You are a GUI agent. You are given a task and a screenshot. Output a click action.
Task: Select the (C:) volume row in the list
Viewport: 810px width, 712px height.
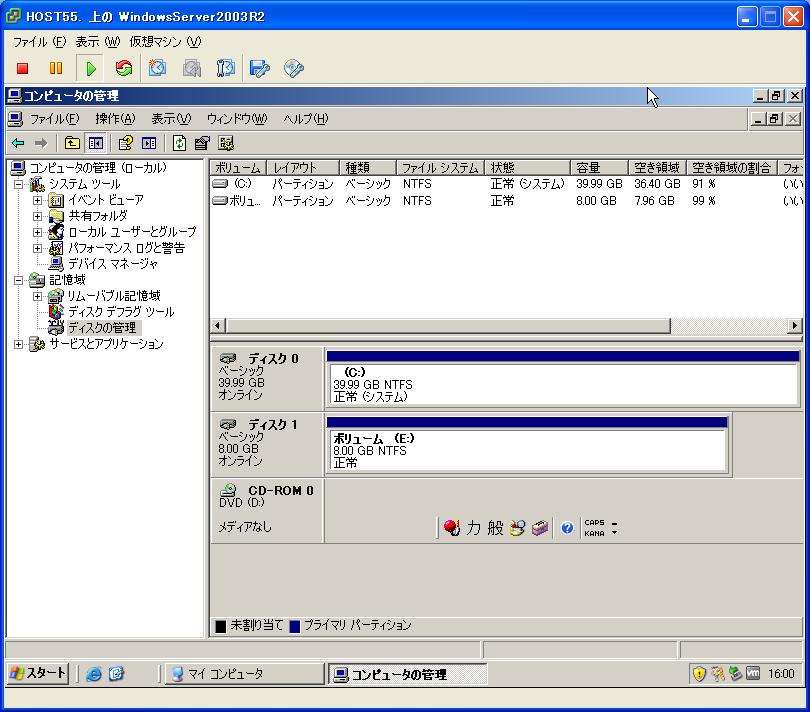click(x=506, y=184)
